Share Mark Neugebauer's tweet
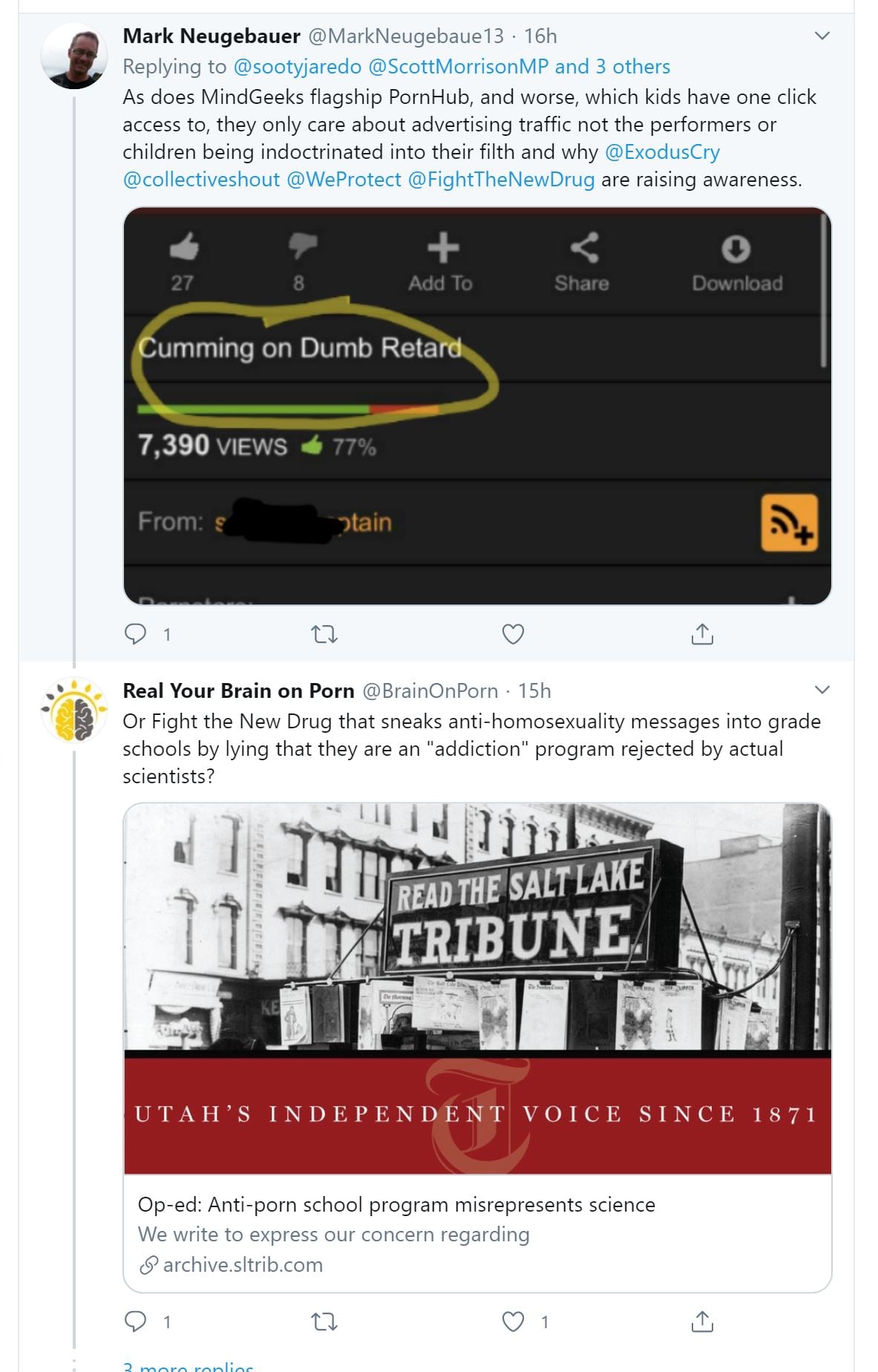This screenshot has height=1372, width=878. point(701,634)
